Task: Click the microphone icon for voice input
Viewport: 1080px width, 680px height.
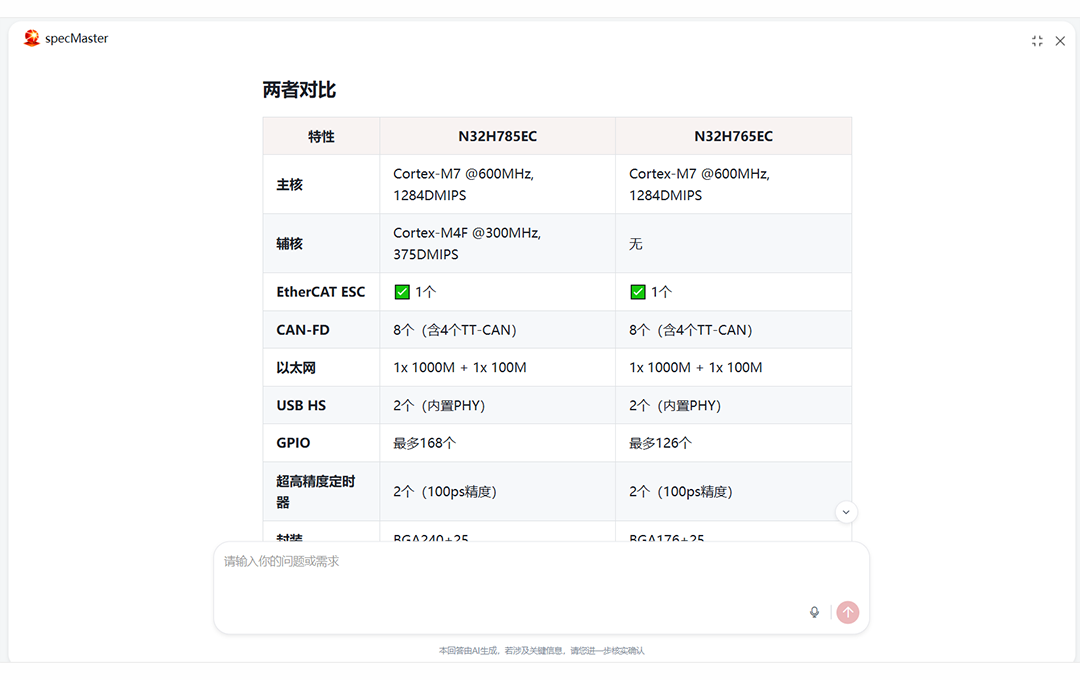Action: (x=814, y=612)
